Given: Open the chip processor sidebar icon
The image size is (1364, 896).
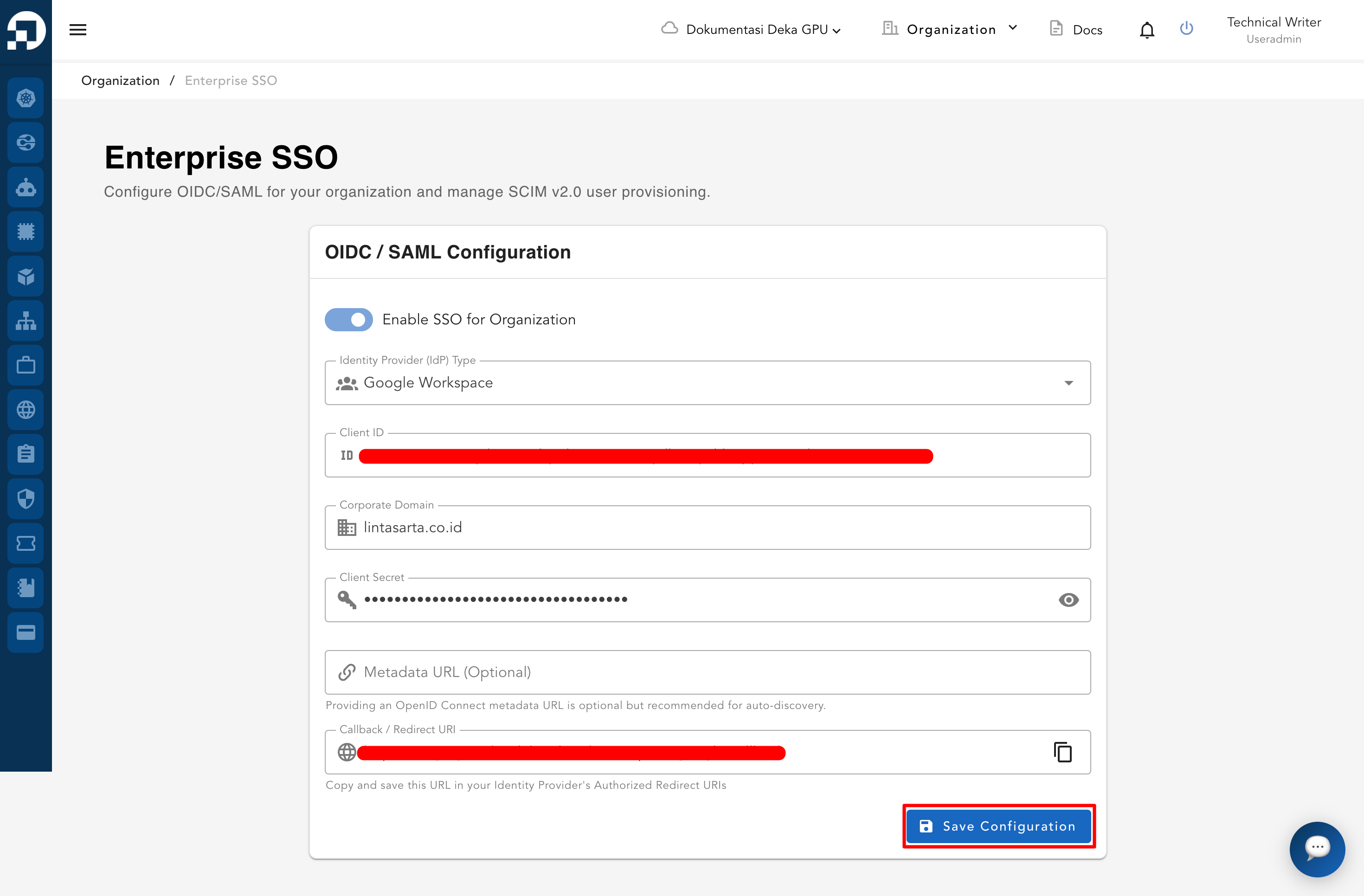Looking at the screenshot, I should click(26, 232).
